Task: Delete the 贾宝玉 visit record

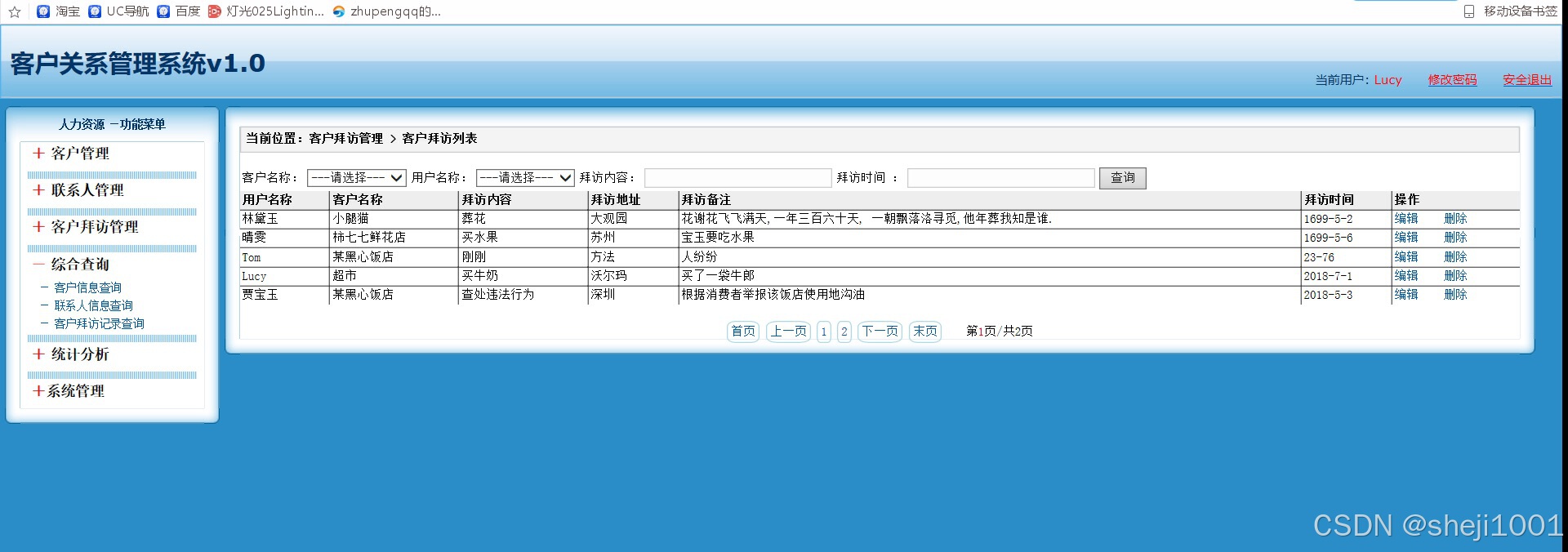Action: point(1455,295)
